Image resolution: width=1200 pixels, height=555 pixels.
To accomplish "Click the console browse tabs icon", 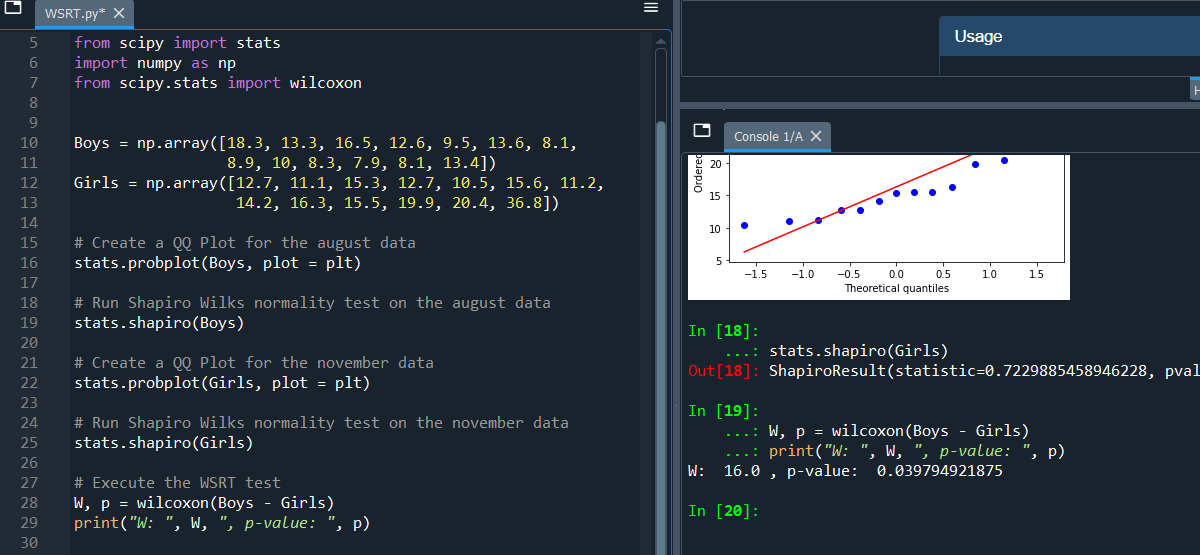I will tap(702, 132).
